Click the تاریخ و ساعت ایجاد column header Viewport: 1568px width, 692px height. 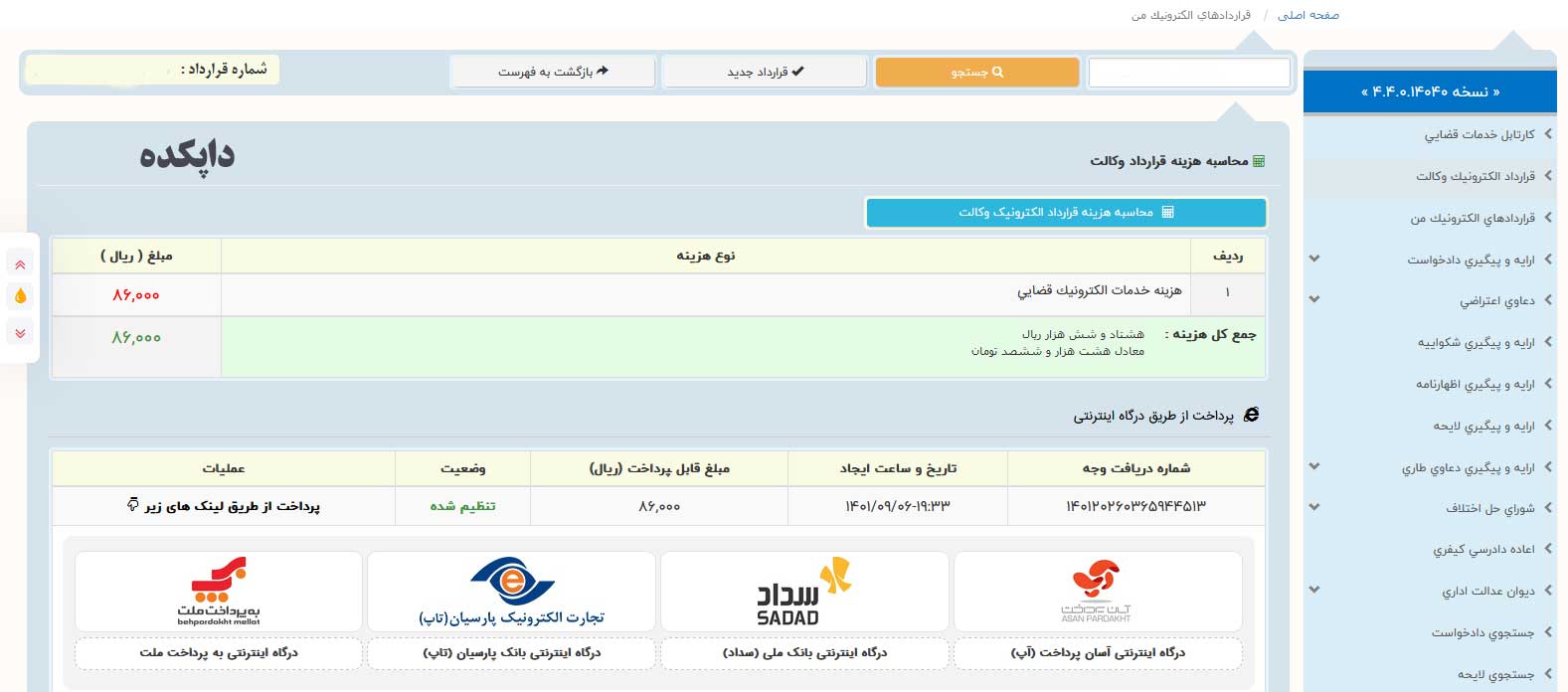click(897, 468)
